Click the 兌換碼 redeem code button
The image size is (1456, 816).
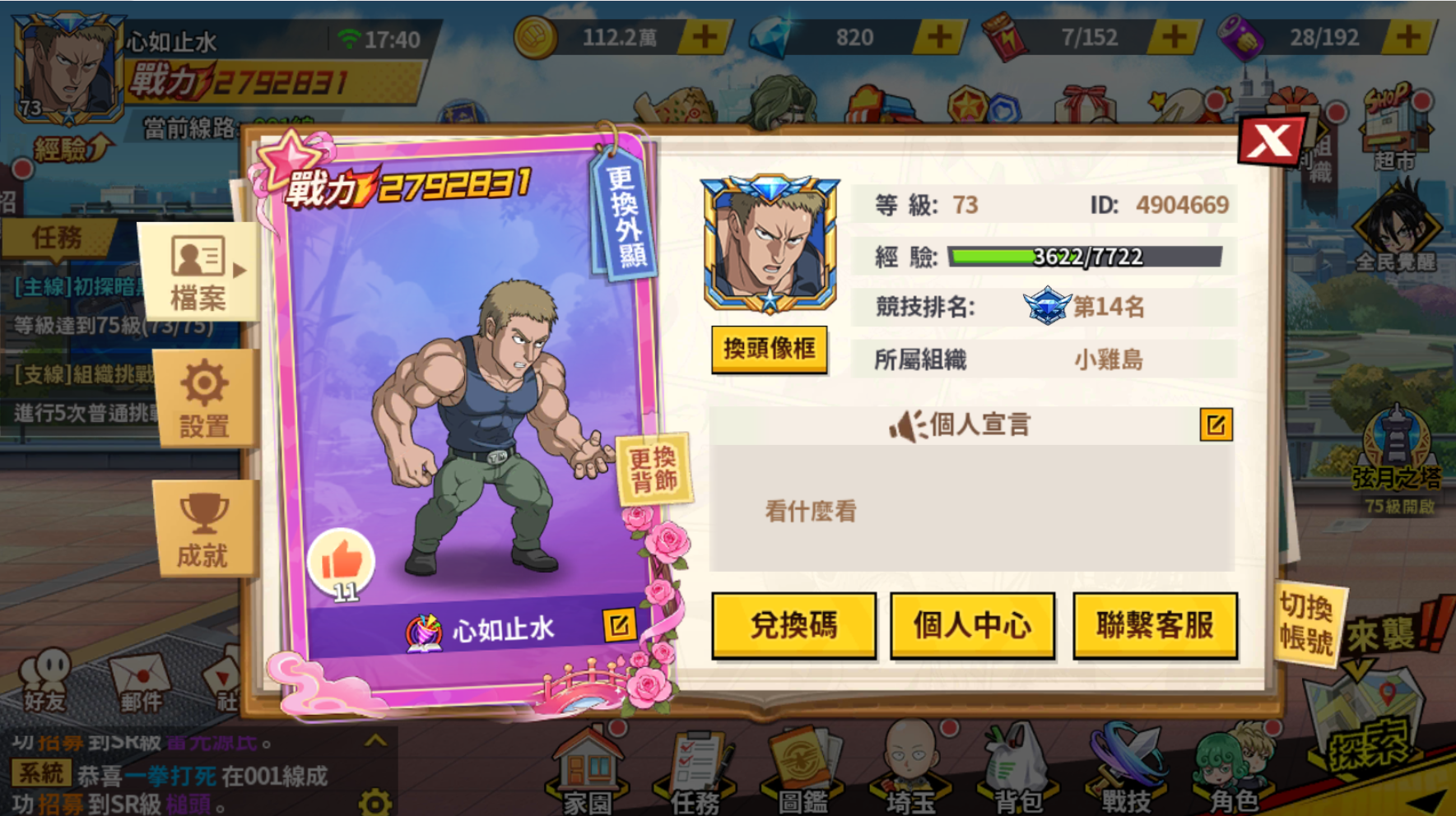click(793, 626)
